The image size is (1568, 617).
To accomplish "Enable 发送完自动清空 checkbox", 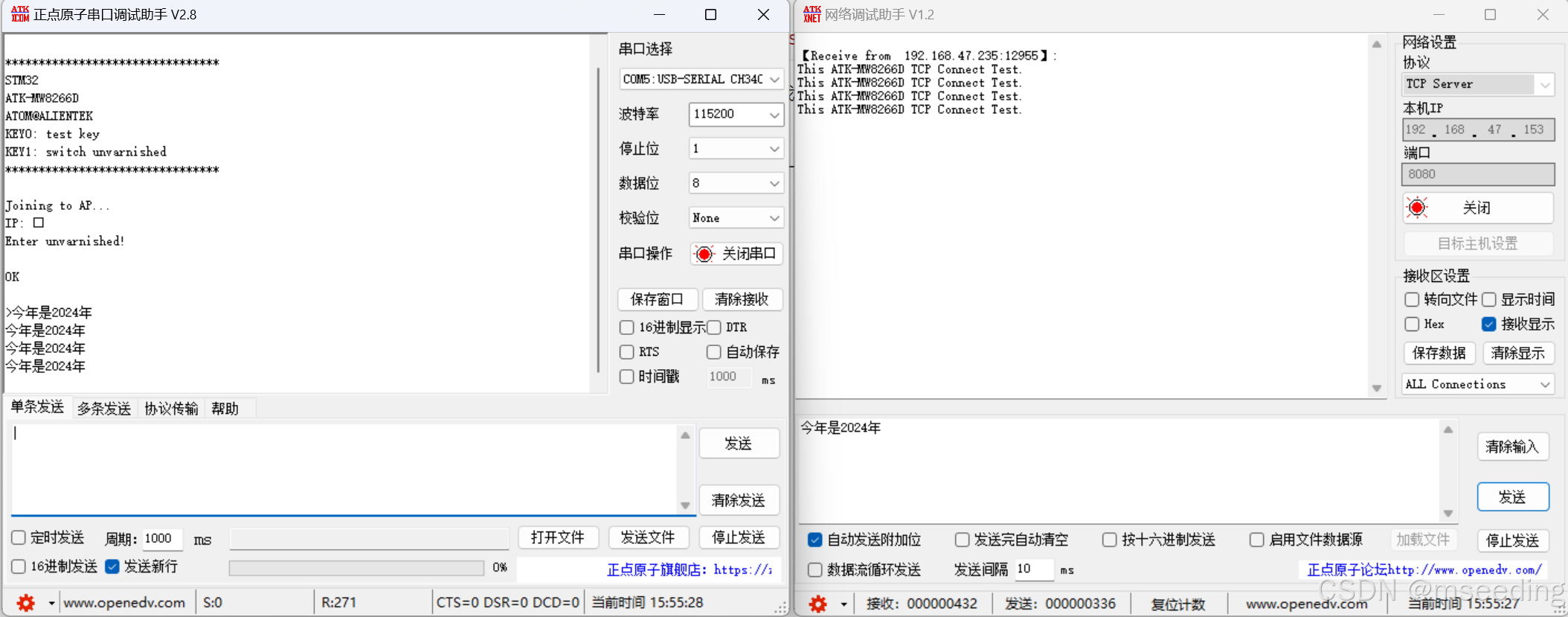I will (x=963, y=540).
